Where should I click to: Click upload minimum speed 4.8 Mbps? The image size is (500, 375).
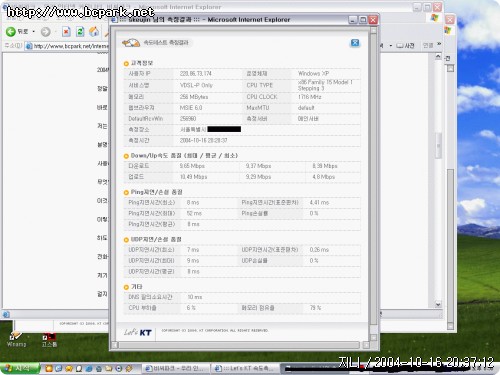323,177
